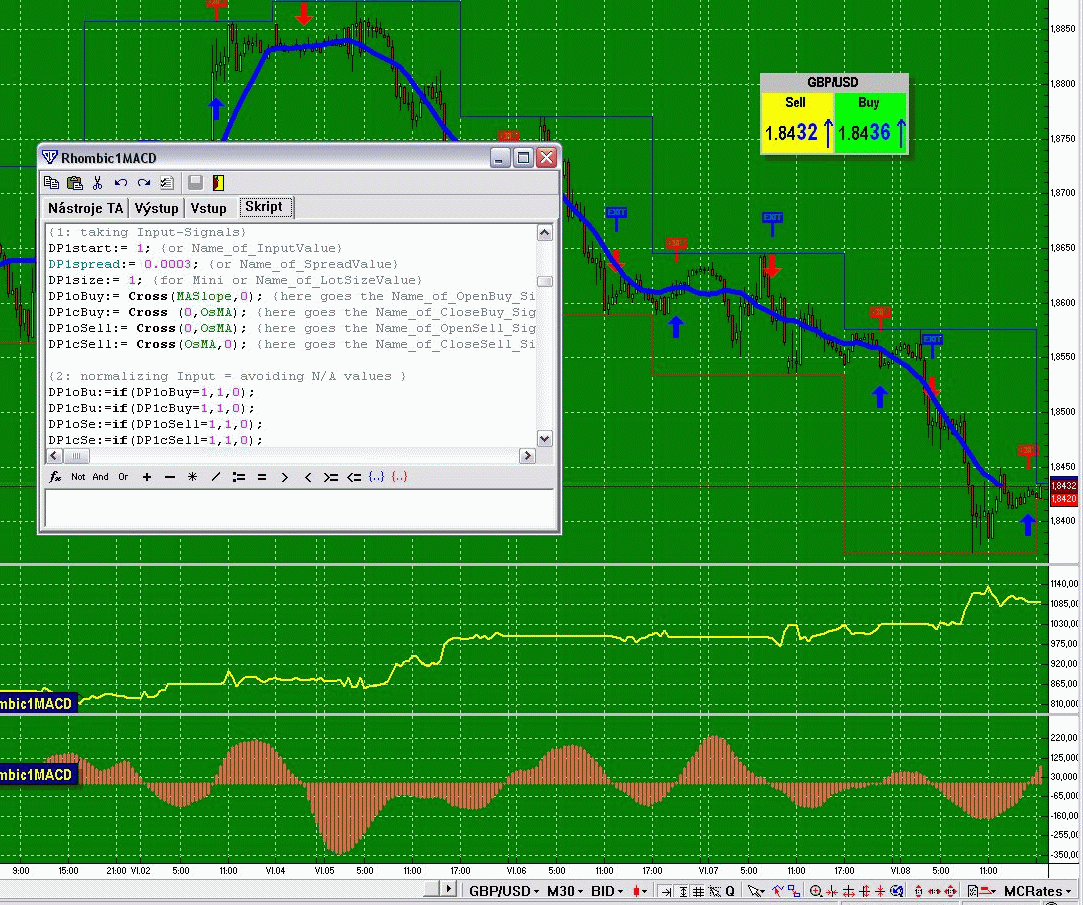
Task: Click the zoom-in magnifier in bottom toolbar
Action: pyautogui.click(x=817, y=891)
